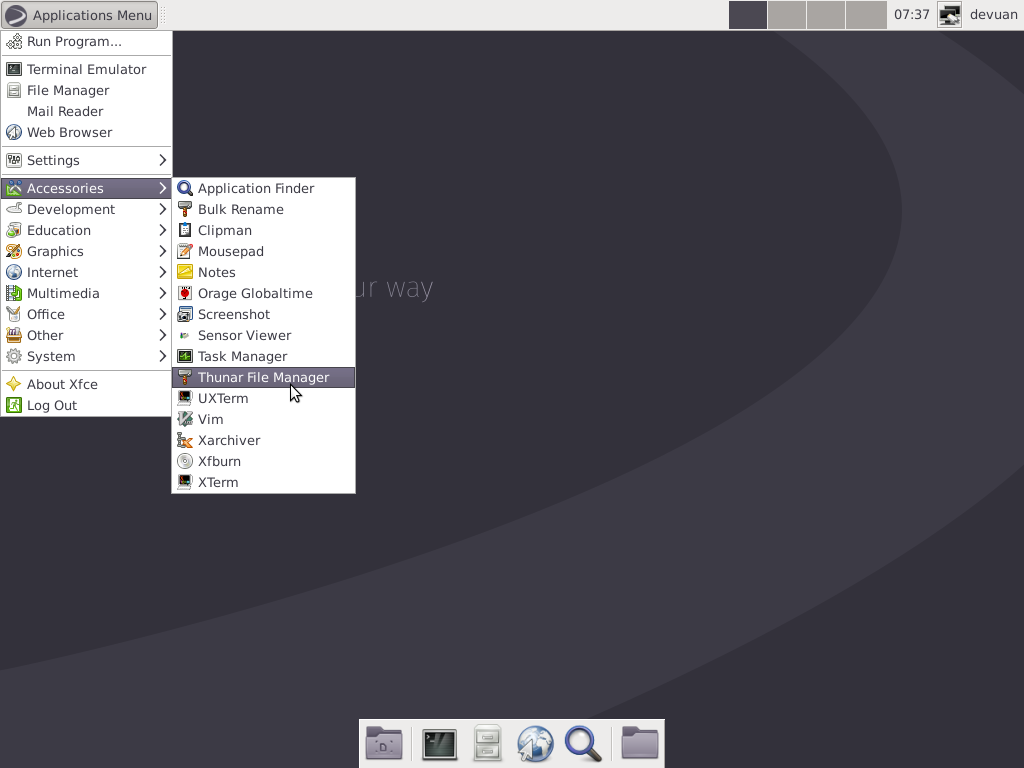Open Application Finder magnifier icon in dock
Viewport: 1024px width, 768px height.
[584, 743]
